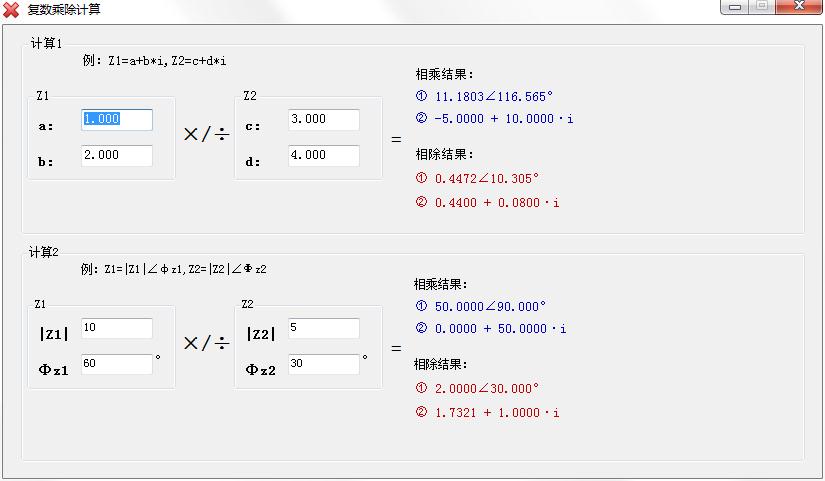Click 计算2 quotient 2.0000∠30.000°
The image size is (825, 481).
click(486, 389)
